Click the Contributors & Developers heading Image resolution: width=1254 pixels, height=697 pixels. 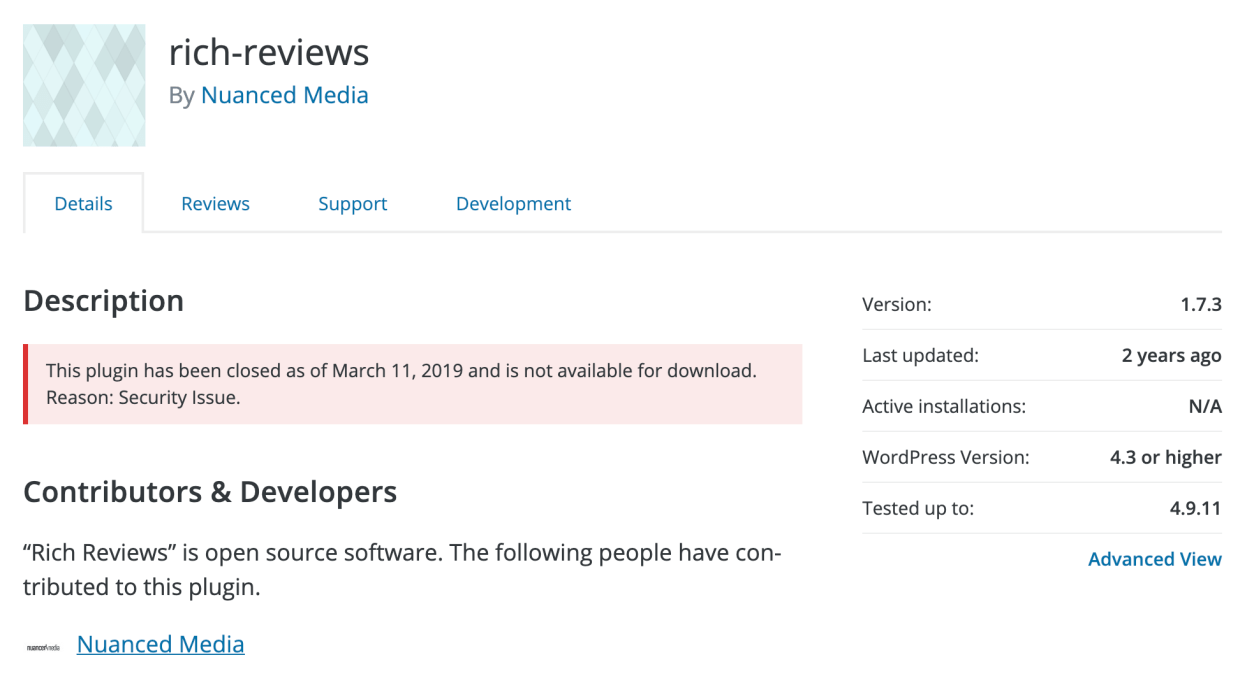[210, 491]
